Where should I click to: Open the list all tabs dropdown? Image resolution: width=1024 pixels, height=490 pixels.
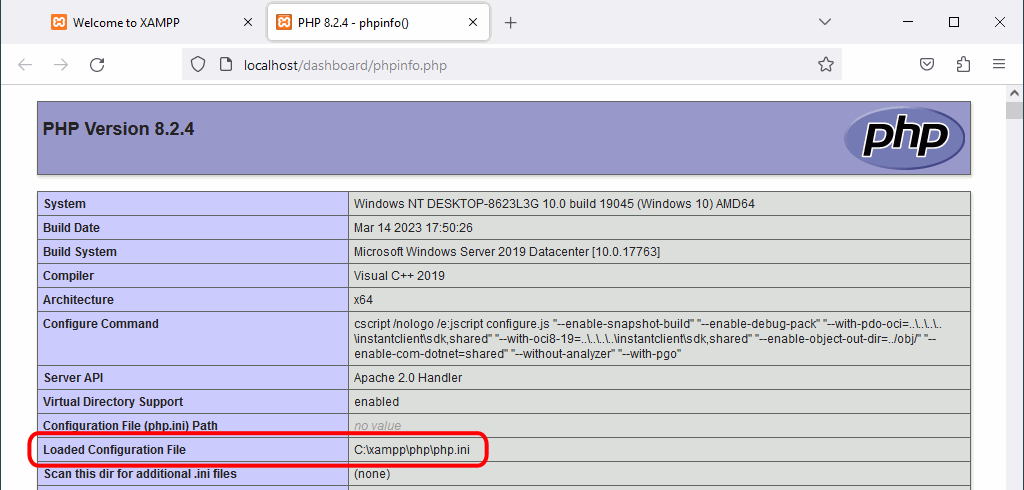tap(825, 22)
